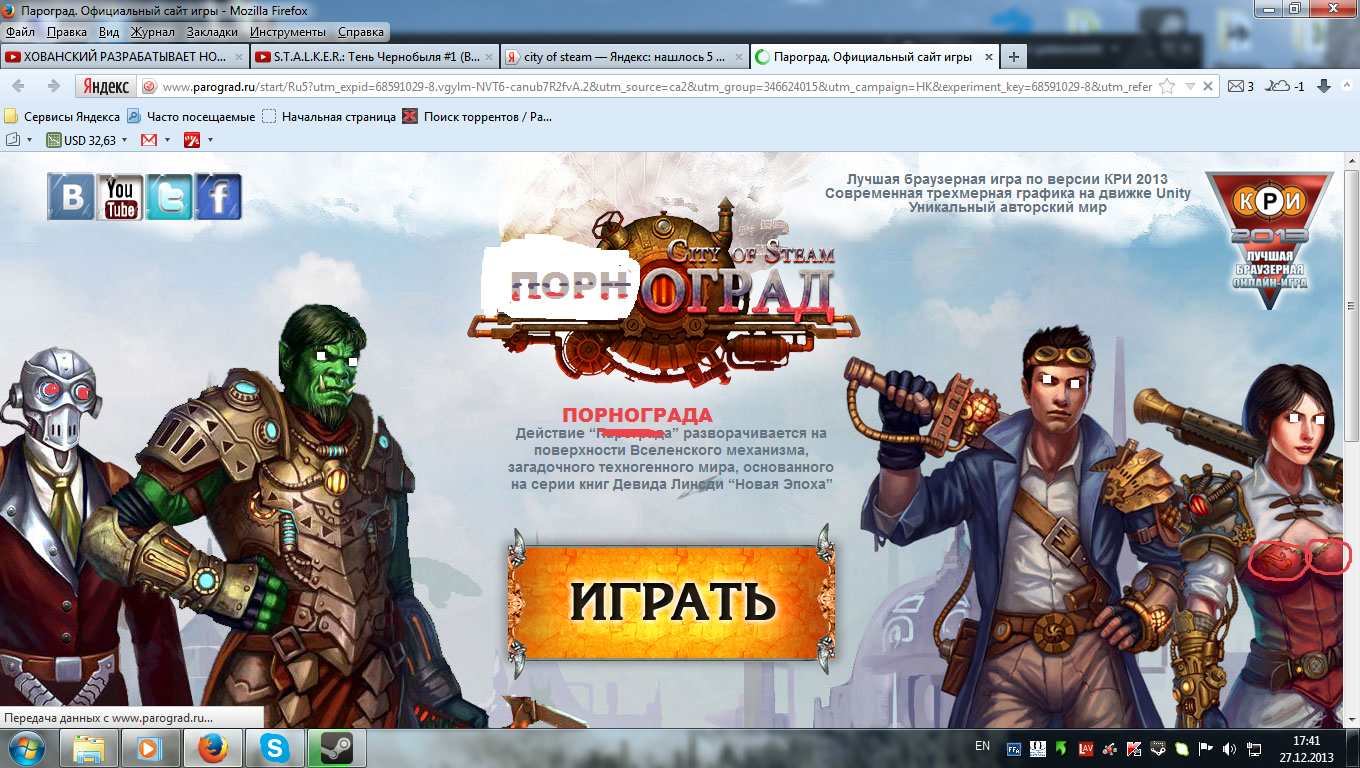Click the Kaspersky tray icon

[1134, 747]
